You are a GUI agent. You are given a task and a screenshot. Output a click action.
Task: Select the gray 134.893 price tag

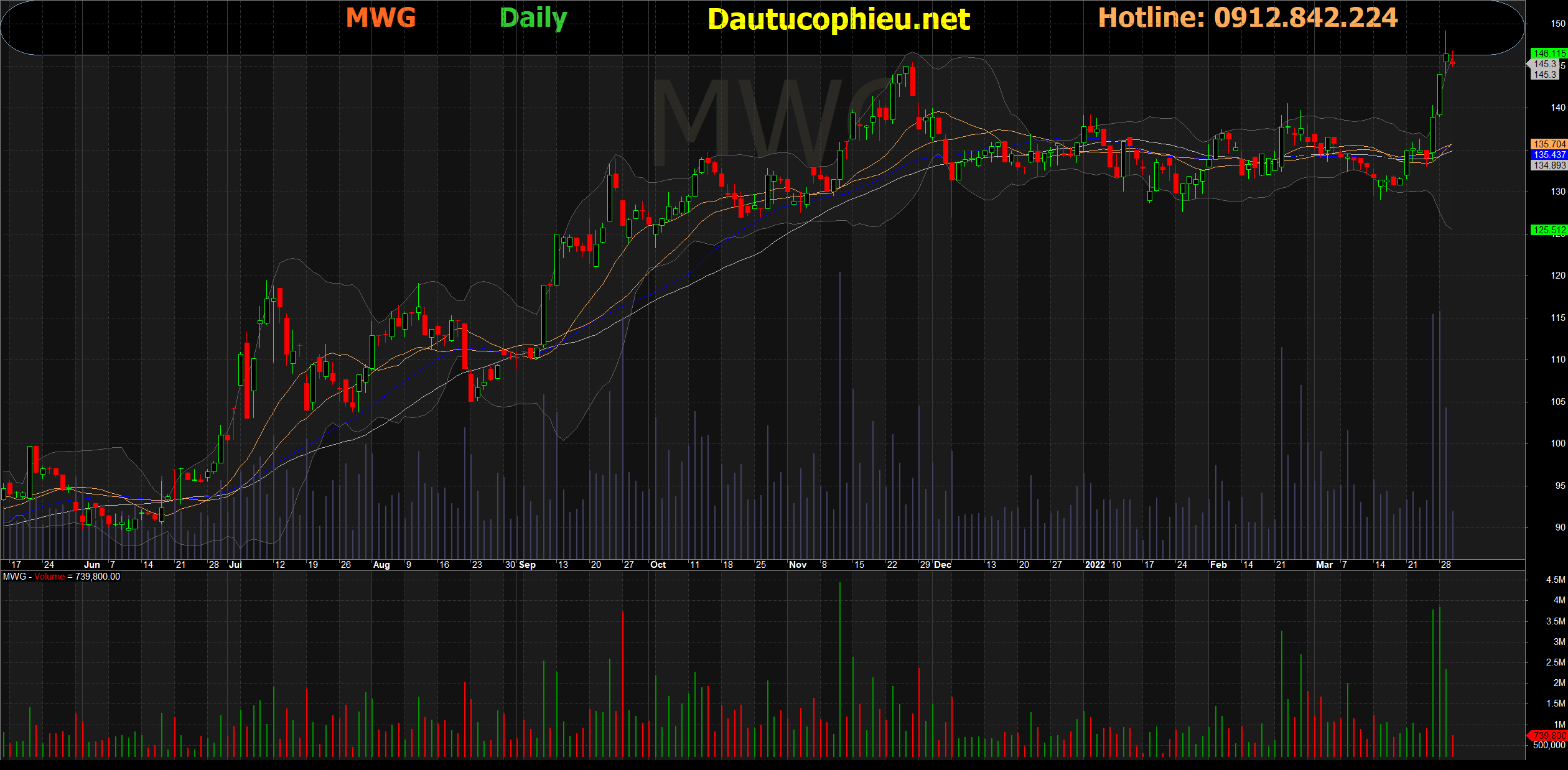click(x=1549, y=165)
